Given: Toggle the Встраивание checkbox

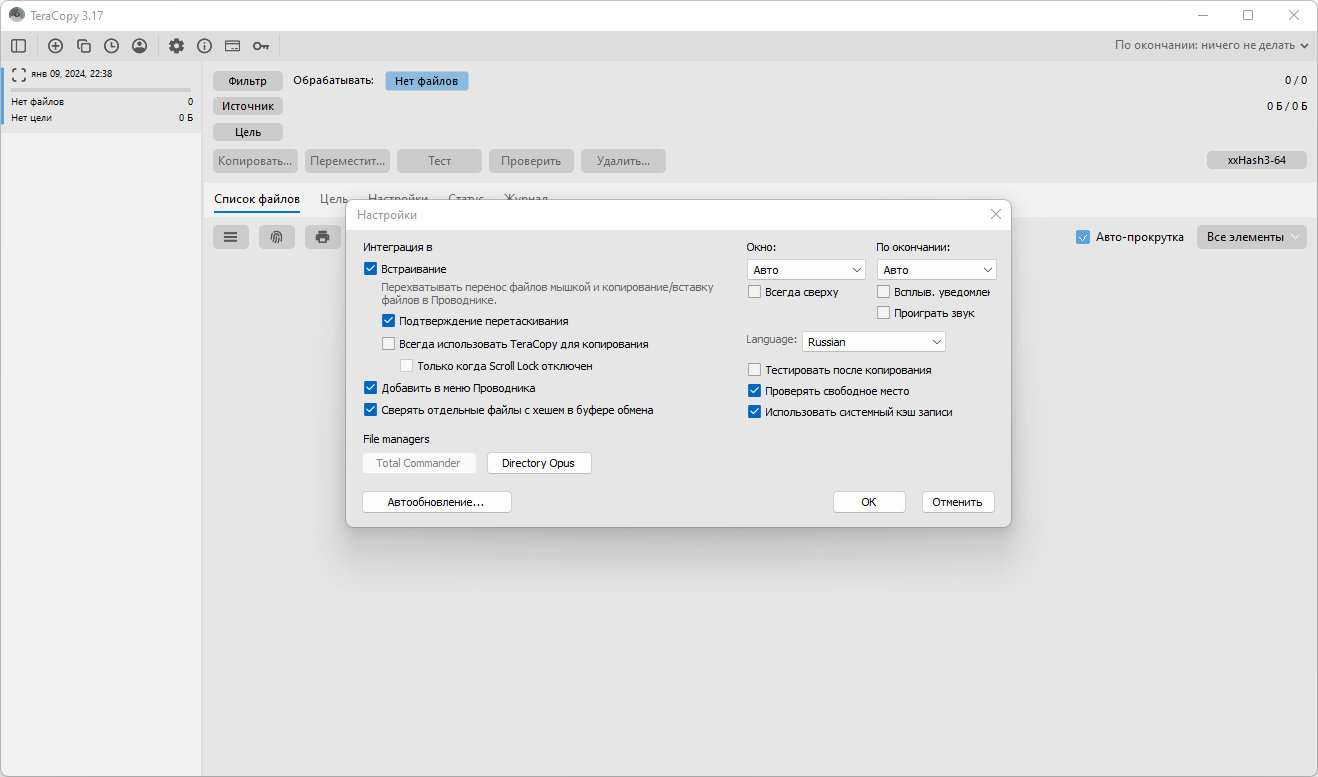Looking at the screenshot, I should click(371, 269).
